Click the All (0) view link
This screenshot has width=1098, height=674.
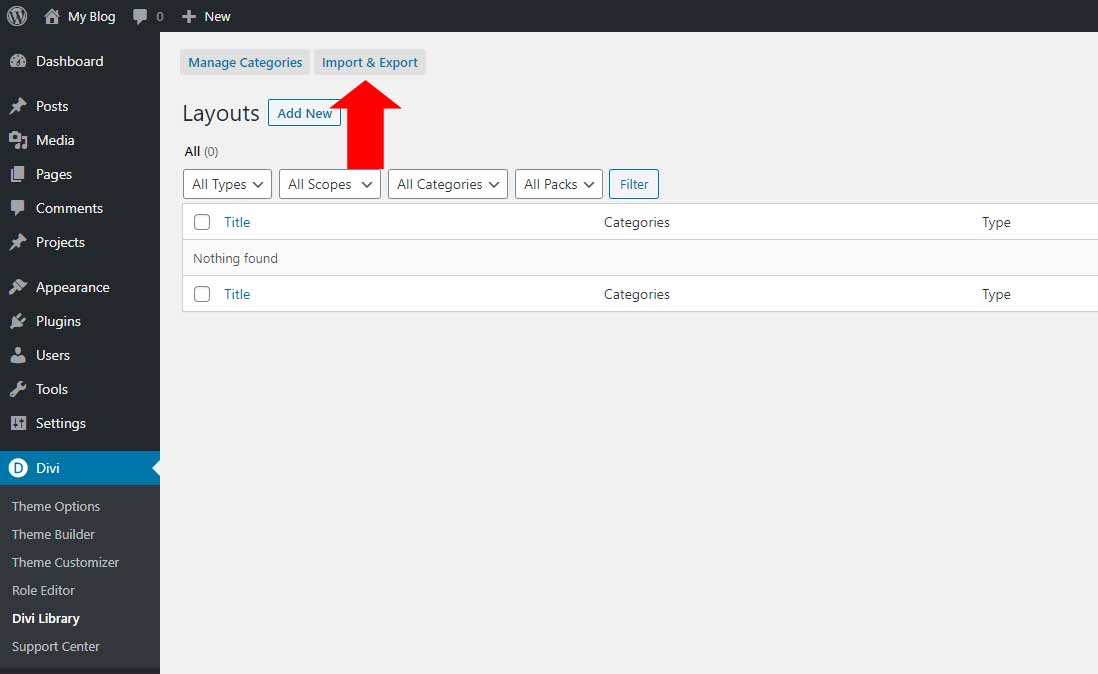click(x=201, y=151)
